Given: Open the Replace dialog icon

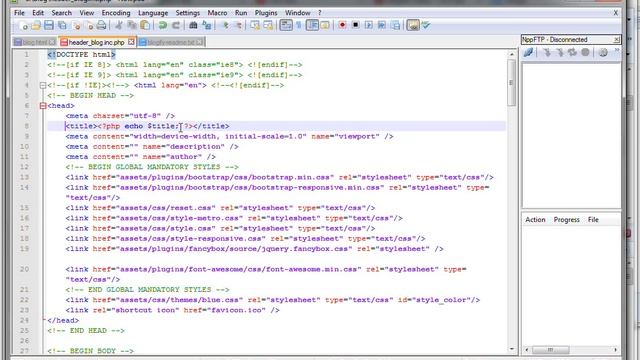Looking at the screenshot, I should (x=207, y=25).
